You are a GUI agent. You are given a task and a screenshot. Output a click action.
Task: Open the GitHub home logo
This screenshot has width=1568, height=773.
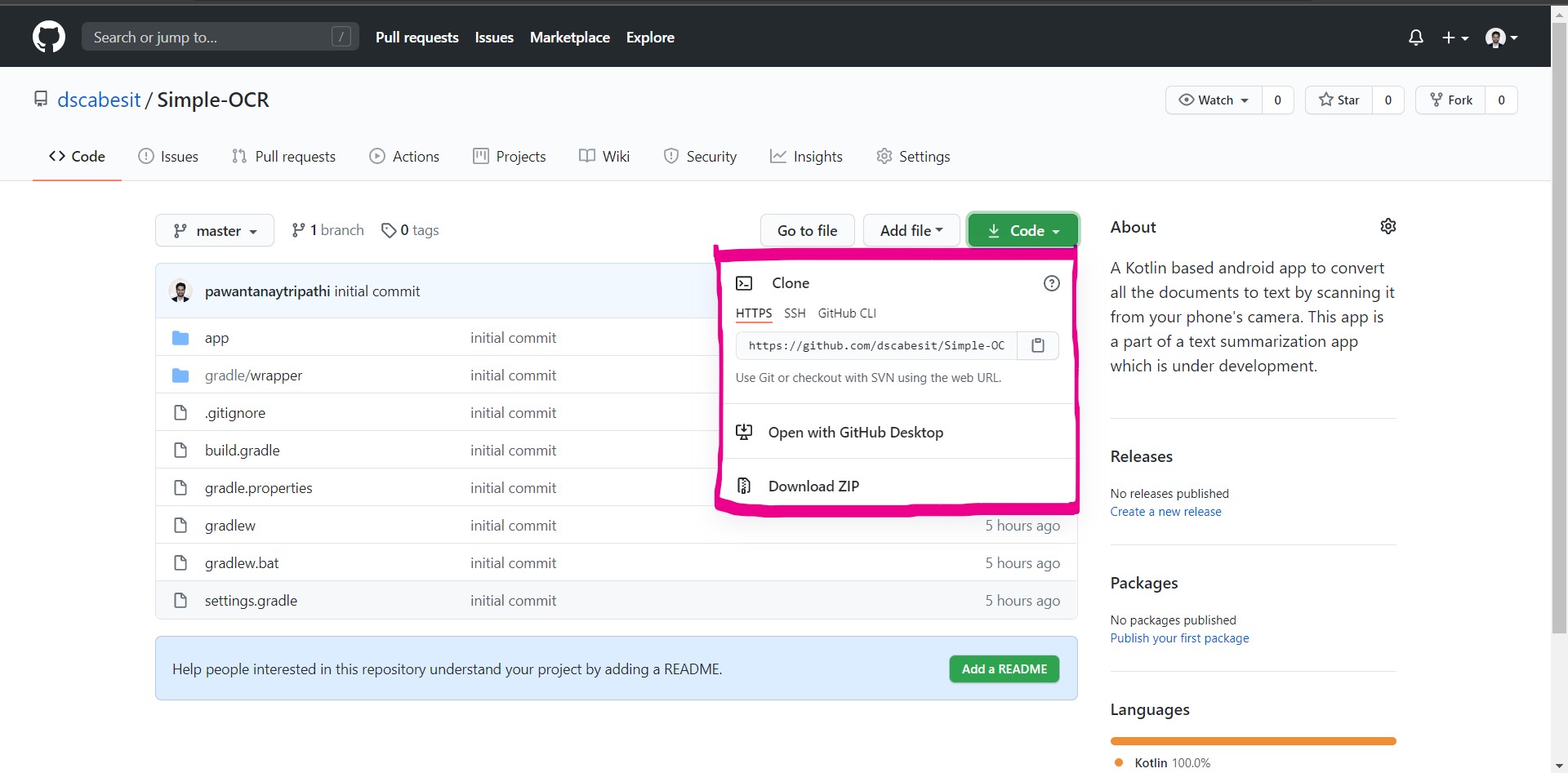click(x=49, y=37)
